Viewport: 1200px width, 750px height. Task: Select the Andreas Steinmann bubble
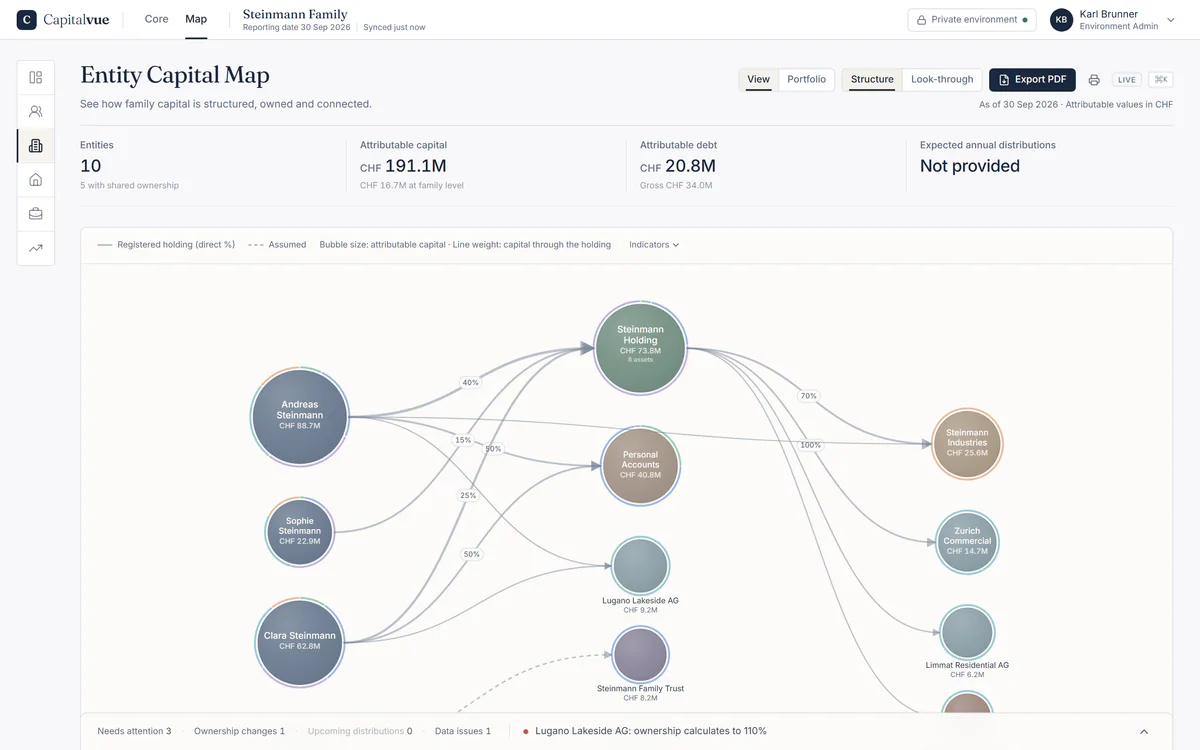[300, 416]
